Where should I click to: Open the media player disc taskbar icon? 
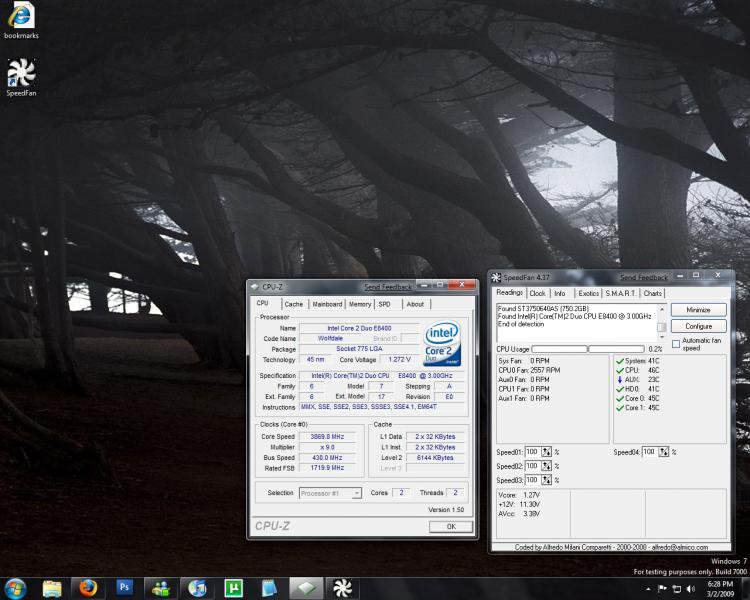[197, 588]
